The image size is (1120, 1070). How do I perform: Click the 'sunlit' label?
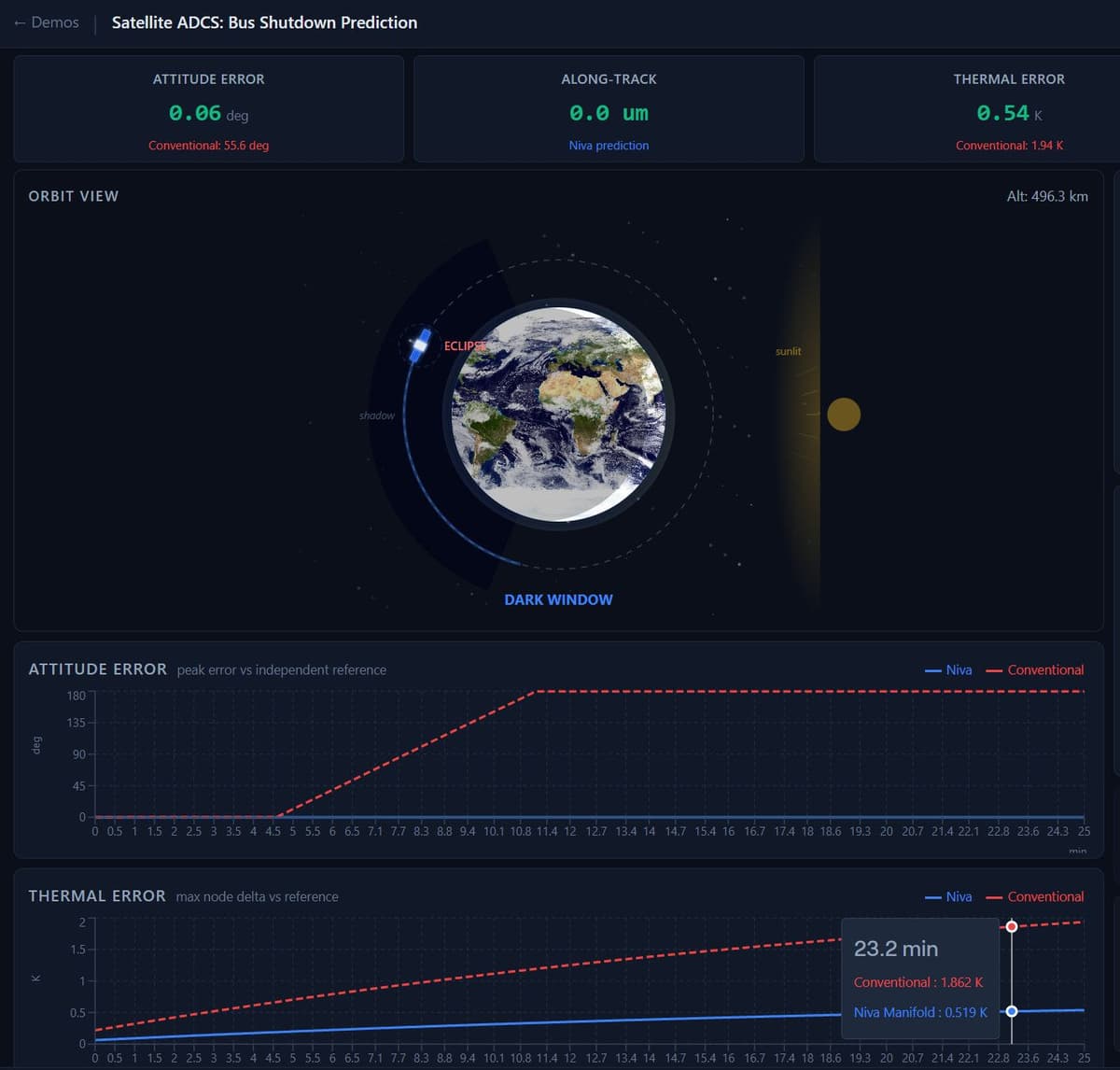coord(788,351)
